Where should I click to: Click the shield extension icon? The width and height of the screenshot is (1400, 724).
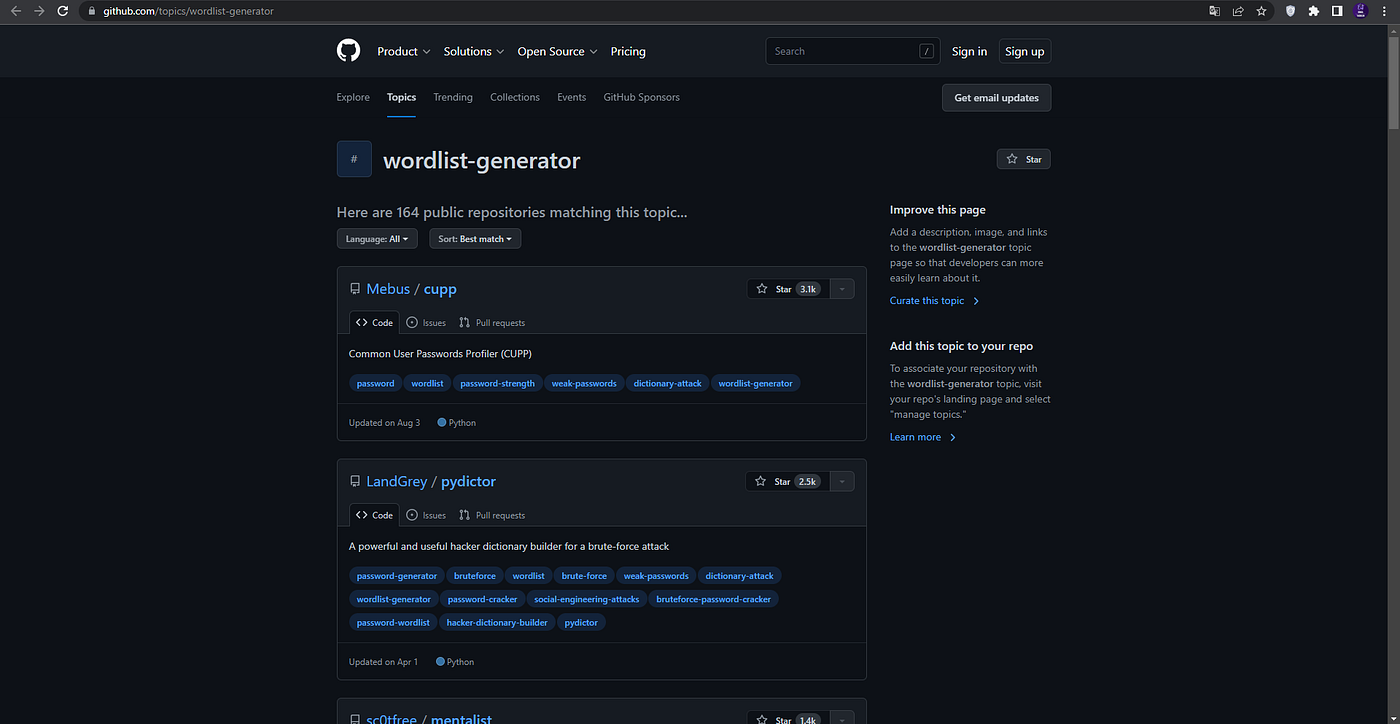[1290, 11]
